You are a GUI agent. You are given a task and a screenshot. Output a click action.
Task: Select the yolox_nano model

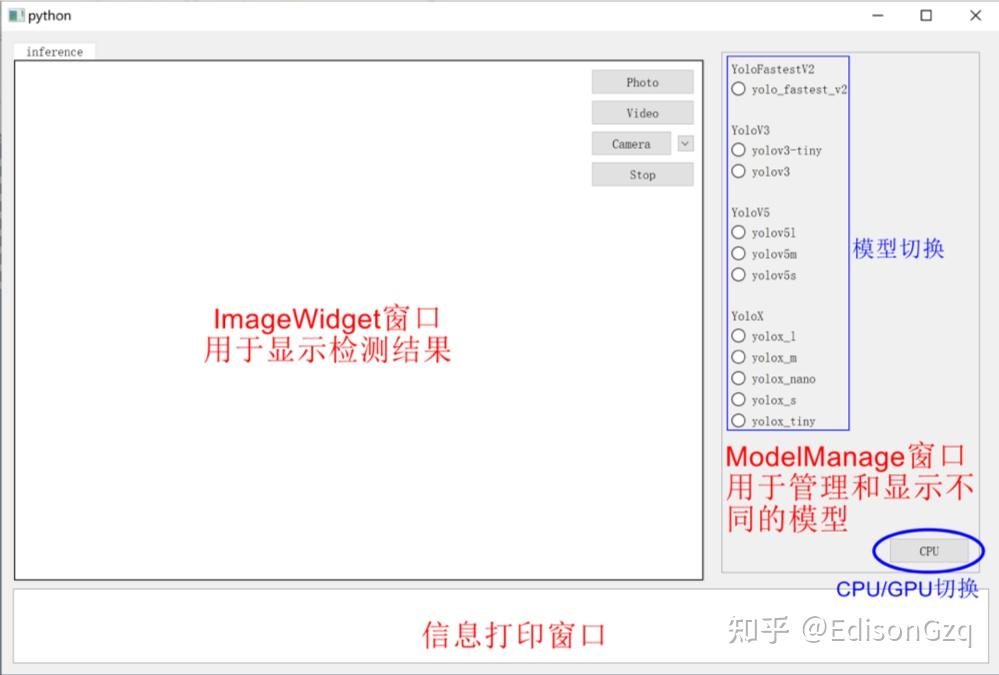pos(738,378)
